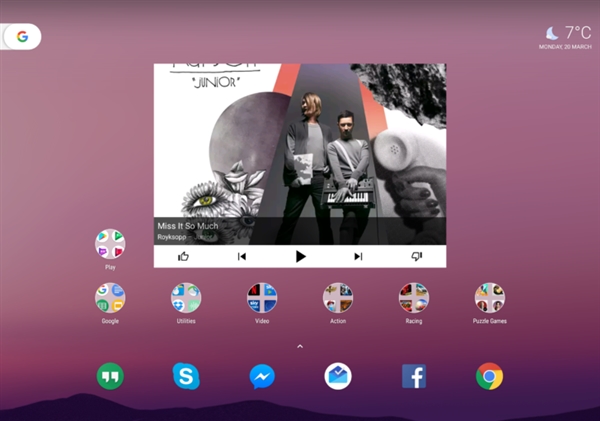Expand the app drawer using the up chevron
The height and width of the screenshot is (421, 600).
tap(299, 346)
